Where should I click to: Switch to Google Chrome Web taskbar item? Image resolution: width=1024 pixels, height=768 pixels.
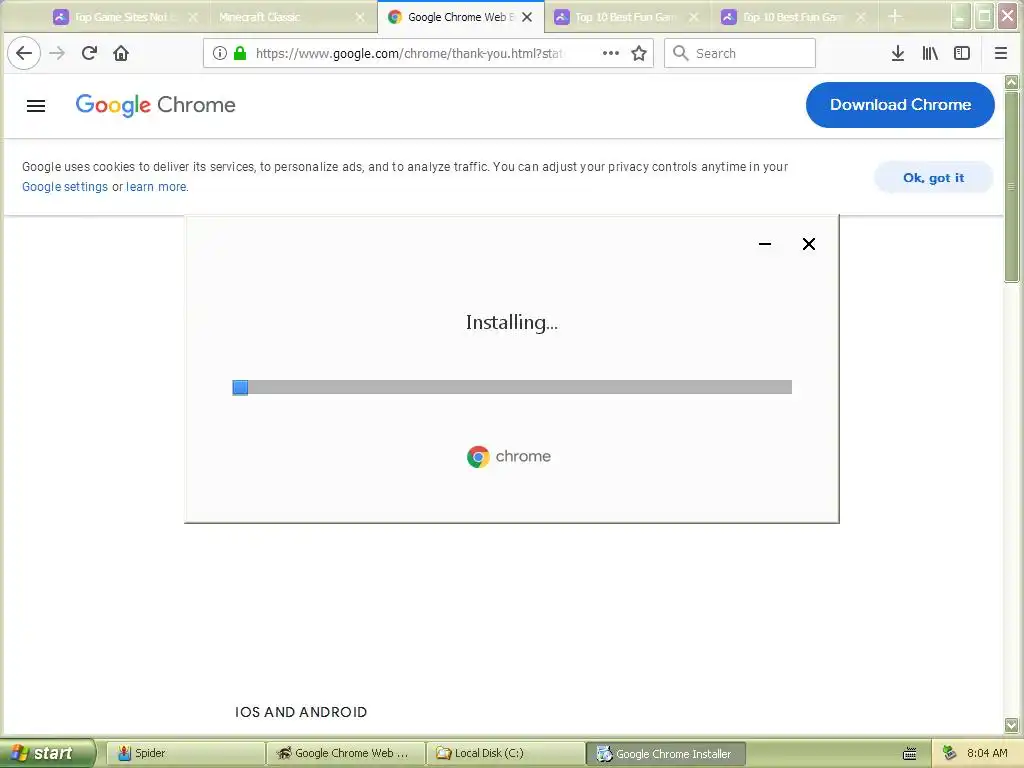(345, 753)
